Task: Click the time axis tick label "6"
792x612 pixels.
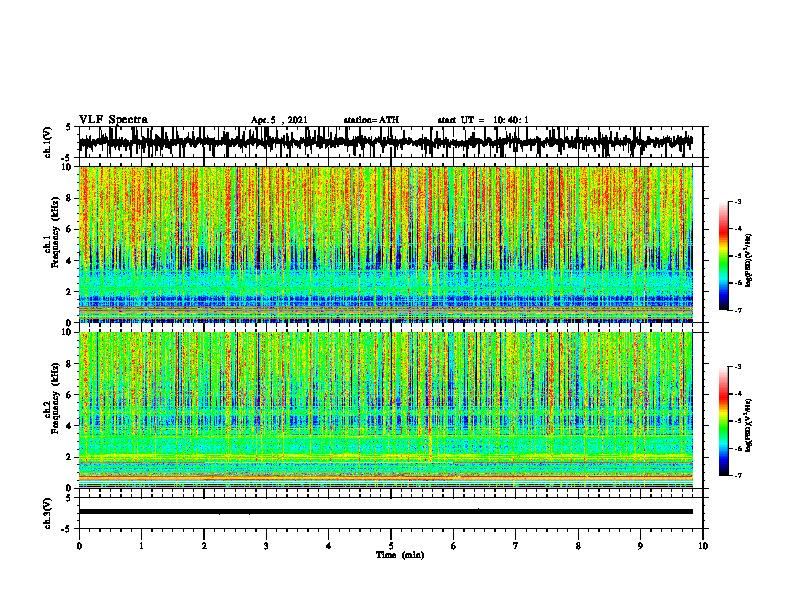Action: click(454, 546)
